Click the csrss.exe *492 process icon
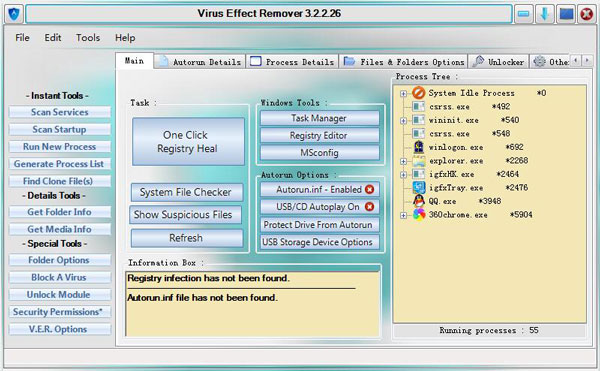 click(419, 106)
